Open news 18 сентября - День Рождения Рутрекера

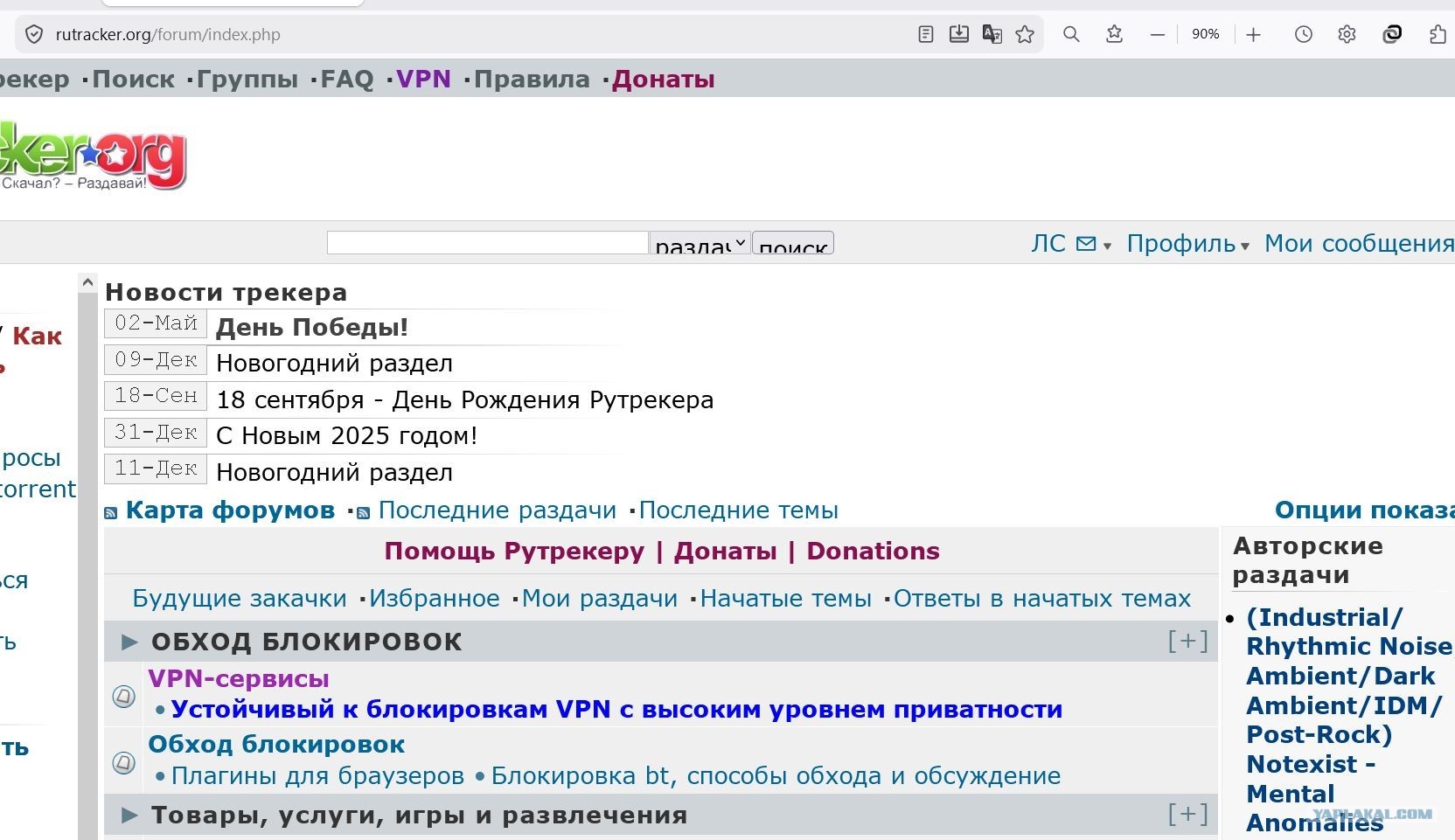pos(465,400)
